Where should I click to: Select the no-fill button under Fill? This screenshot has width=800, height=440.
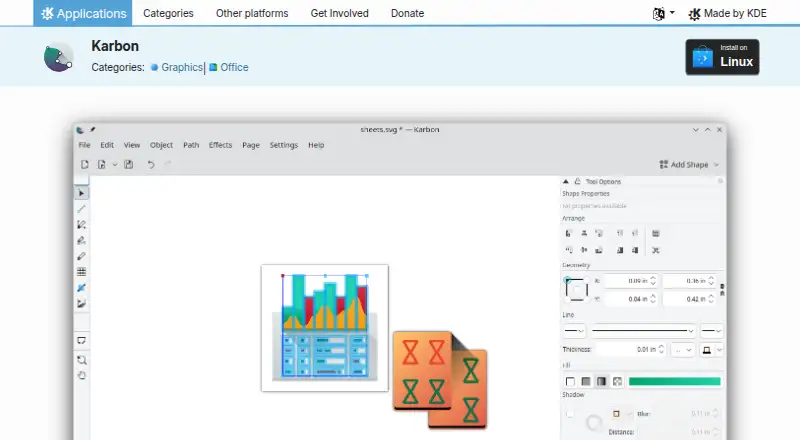click(570, 381)
